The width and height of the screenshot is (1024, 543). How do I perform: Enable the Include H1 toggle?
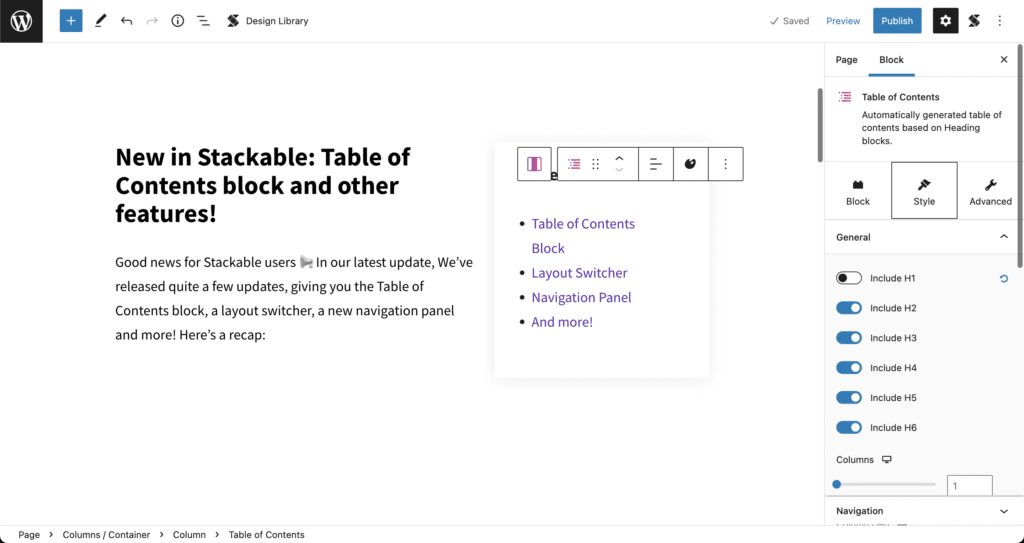point(849,278)
